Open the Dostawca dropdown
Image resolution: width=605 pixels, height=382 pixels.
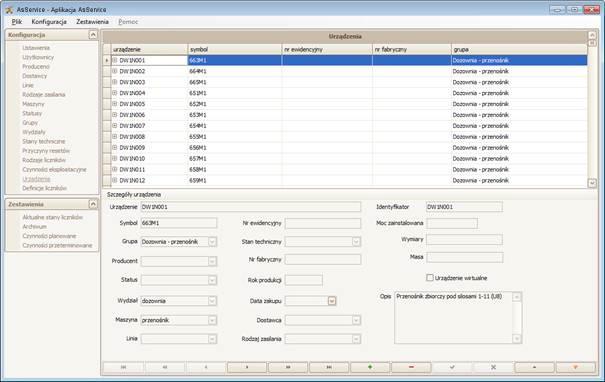pos(356,320)
